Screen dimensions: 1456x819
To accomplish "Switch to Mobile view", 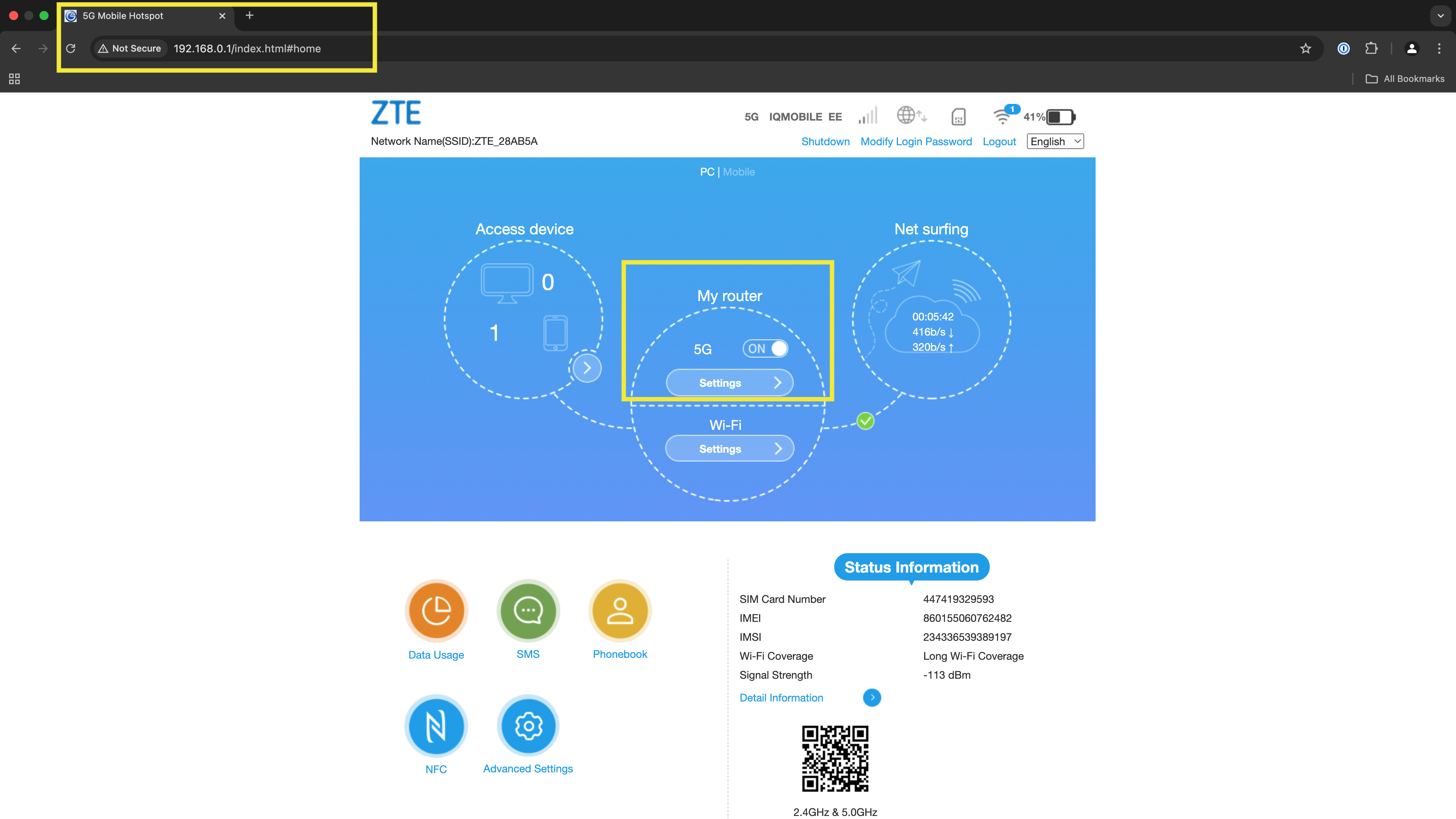I will (x=739, y=172).
